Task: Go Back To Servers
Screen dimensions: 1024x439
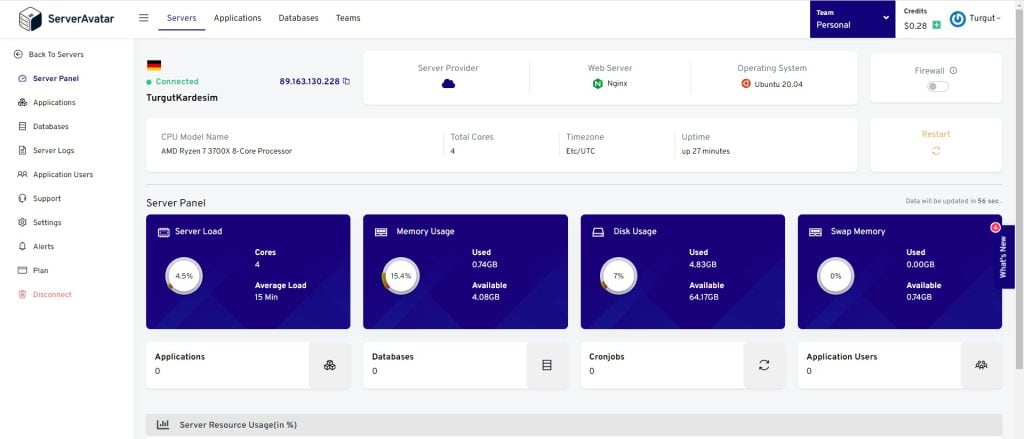Action: [56, 54]
